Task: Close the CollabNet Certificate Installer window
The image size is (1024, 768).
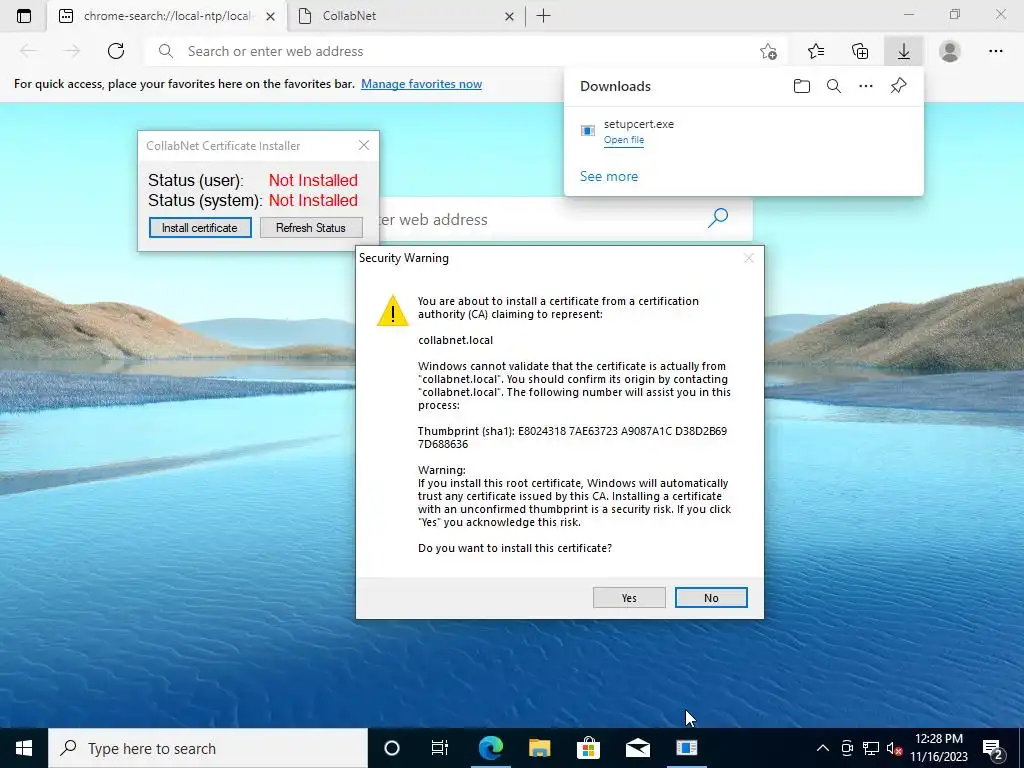Action: [x=364, y=145]
